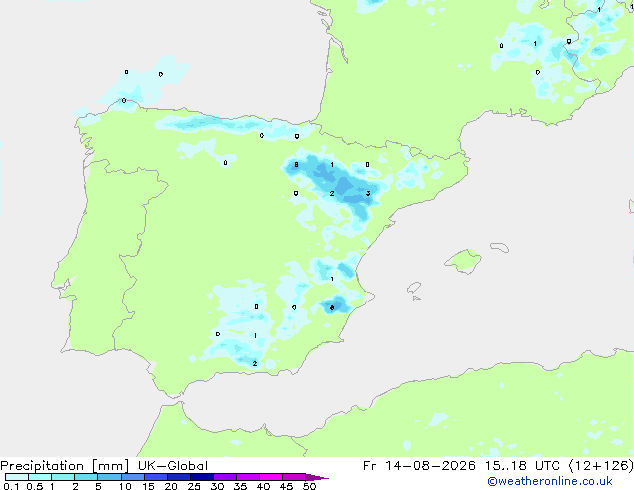Viewport: 634px width, 490px height.
Task: Select the 35–40 mm violet legend box
Action: (x=248, y=477)
